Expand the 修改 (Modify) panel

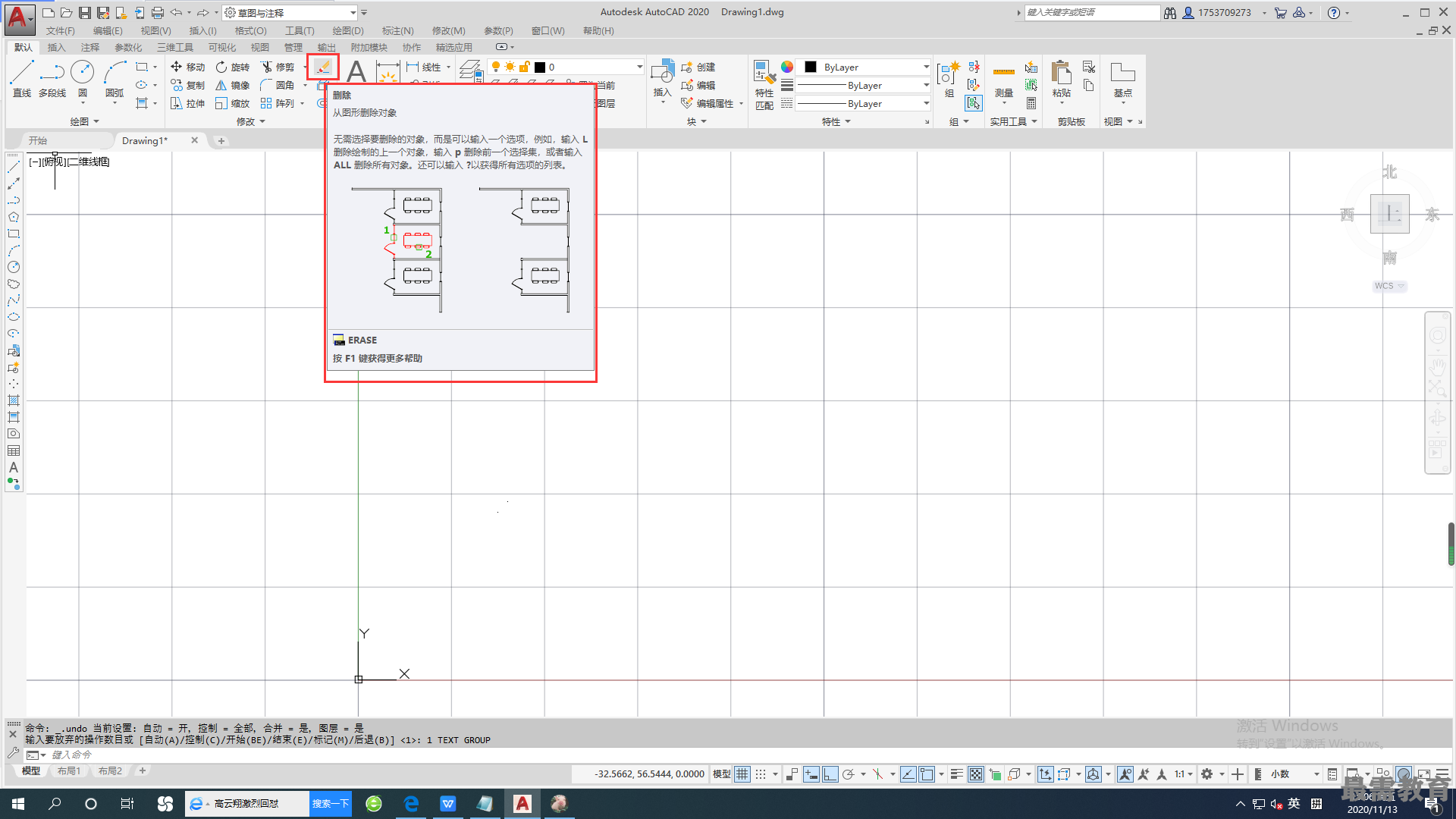[250, 121]
